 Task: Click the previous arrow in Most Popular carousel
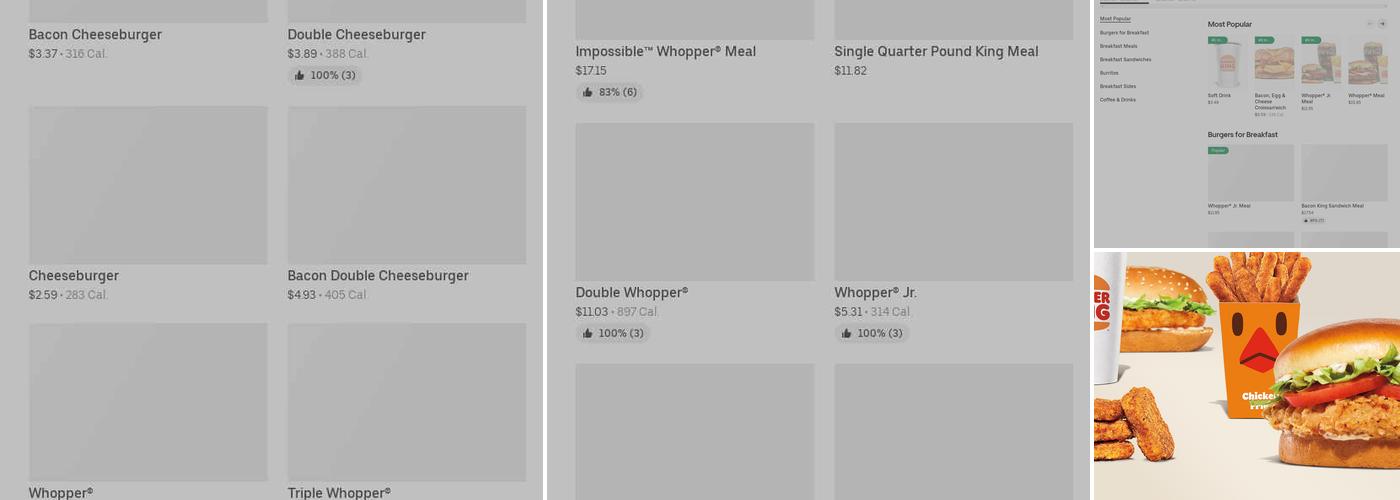[x=1370, y=24]
